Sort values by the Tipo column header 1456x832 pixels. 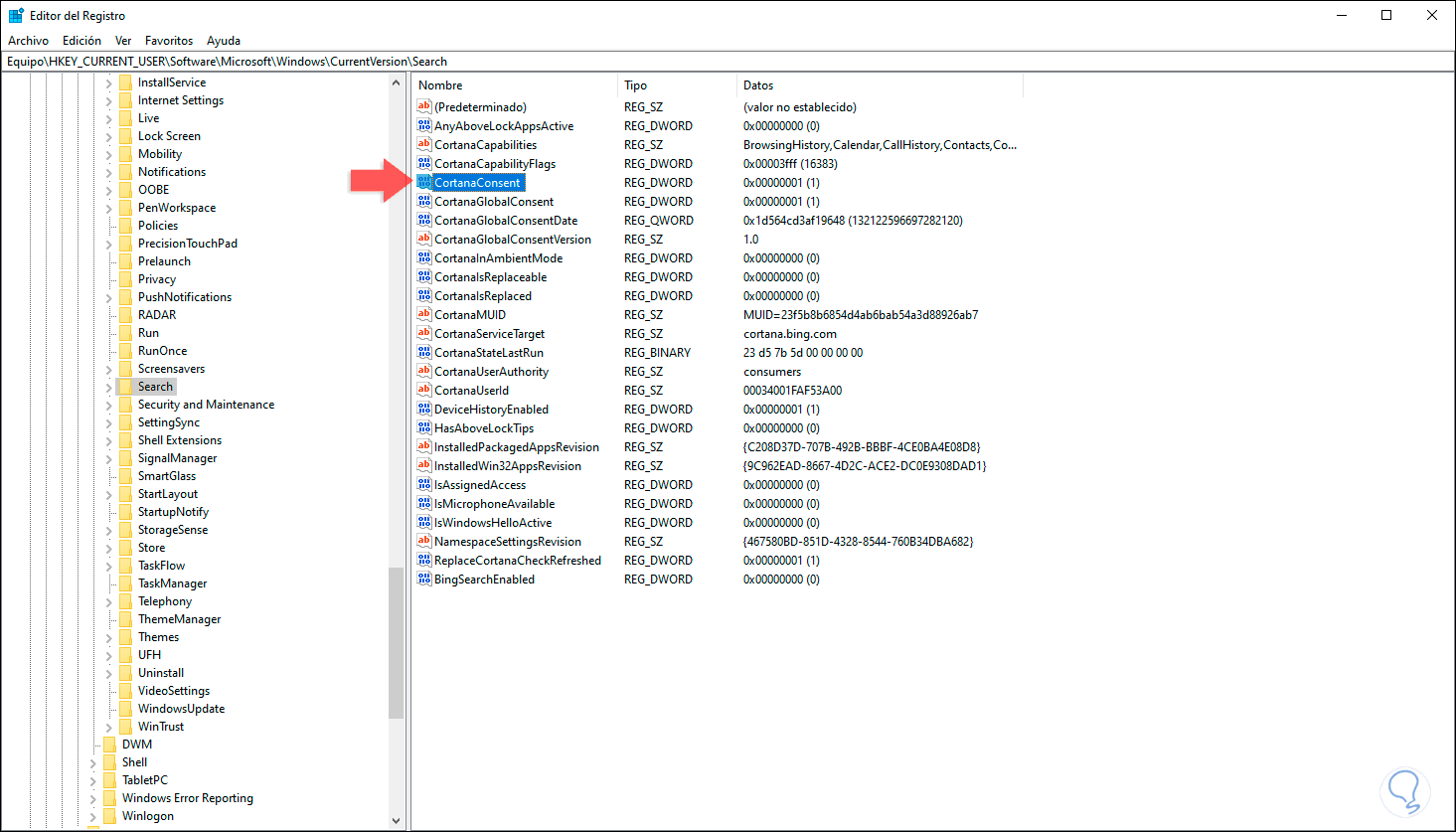click(678, 85)
